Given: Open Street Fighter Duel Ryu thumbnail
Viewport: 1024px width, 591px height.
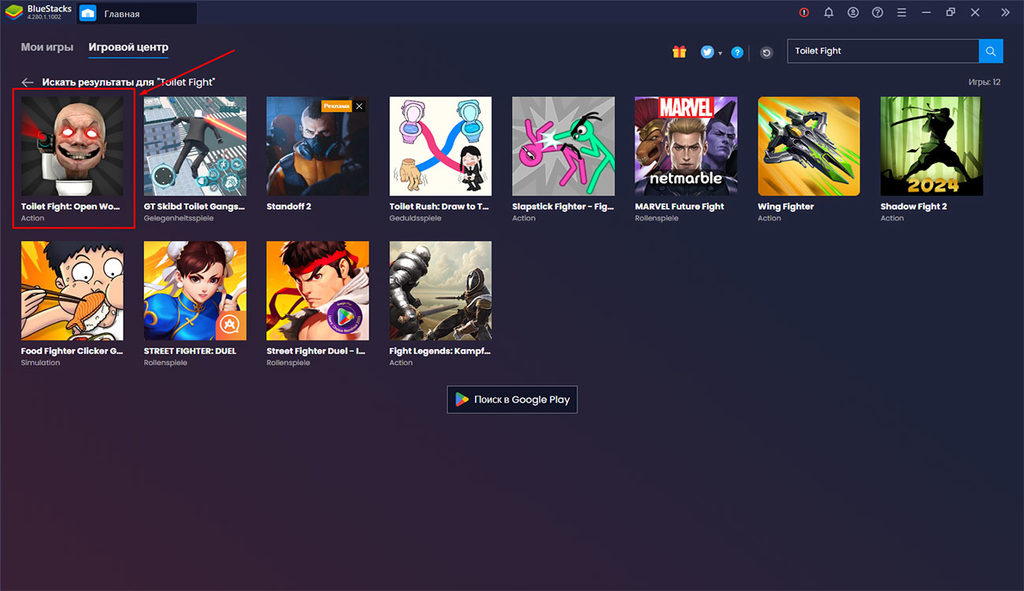Looking at the screenshot, I should coord(317,291).
